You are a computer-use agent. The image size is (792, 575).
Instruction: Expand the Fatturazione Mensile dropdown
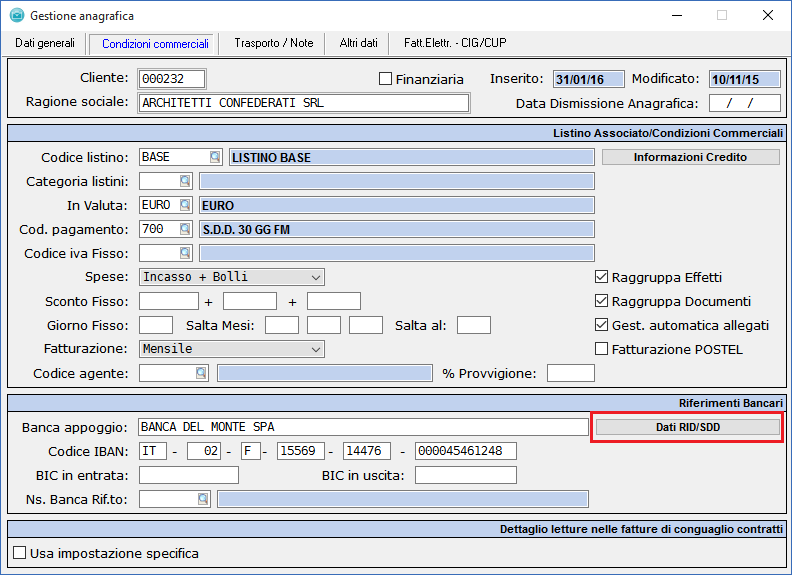coord(316,349)
